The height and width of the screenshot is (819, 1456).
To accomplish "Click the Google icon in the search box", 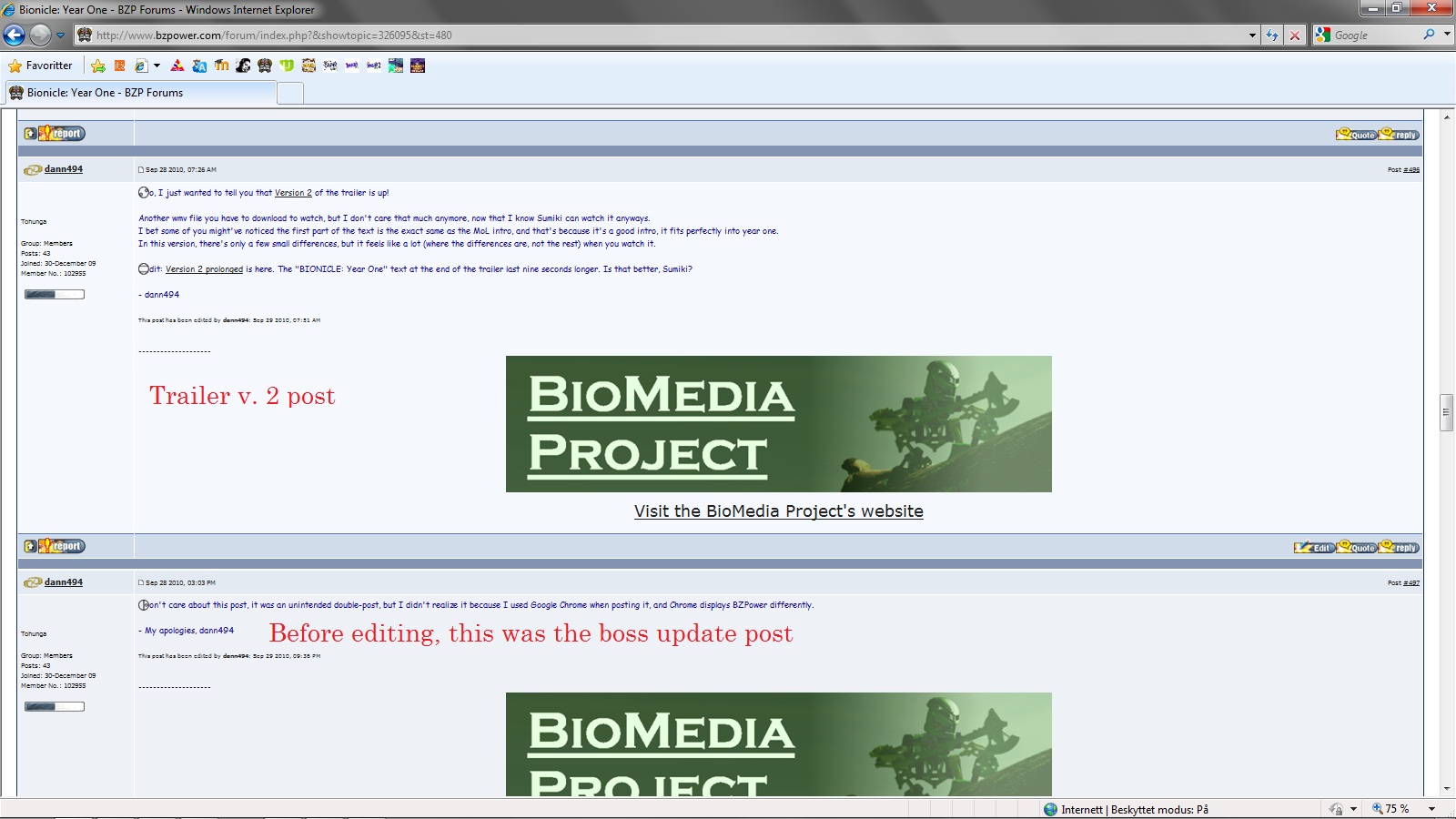I will (x=1323, y=35).
